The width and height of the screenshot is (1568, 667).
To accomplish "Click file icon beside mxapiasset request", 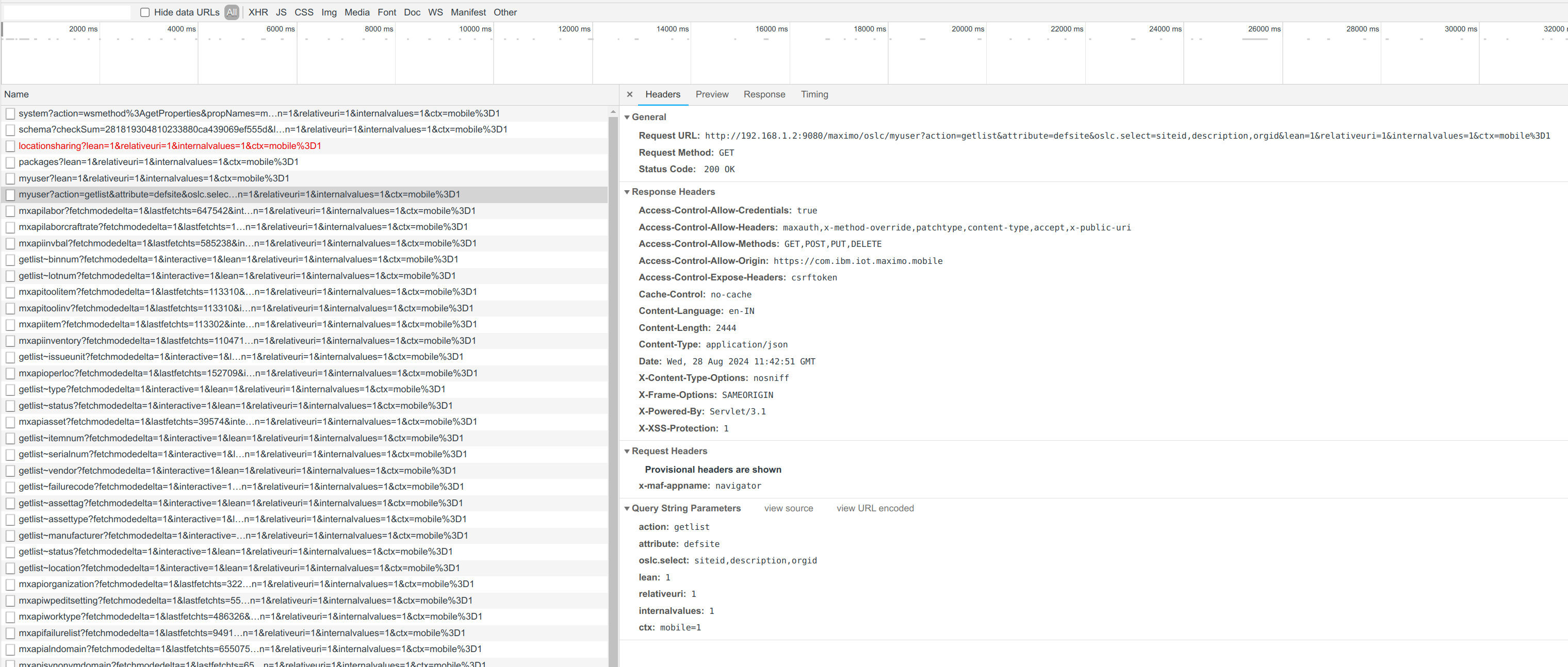I will (10, 422).
